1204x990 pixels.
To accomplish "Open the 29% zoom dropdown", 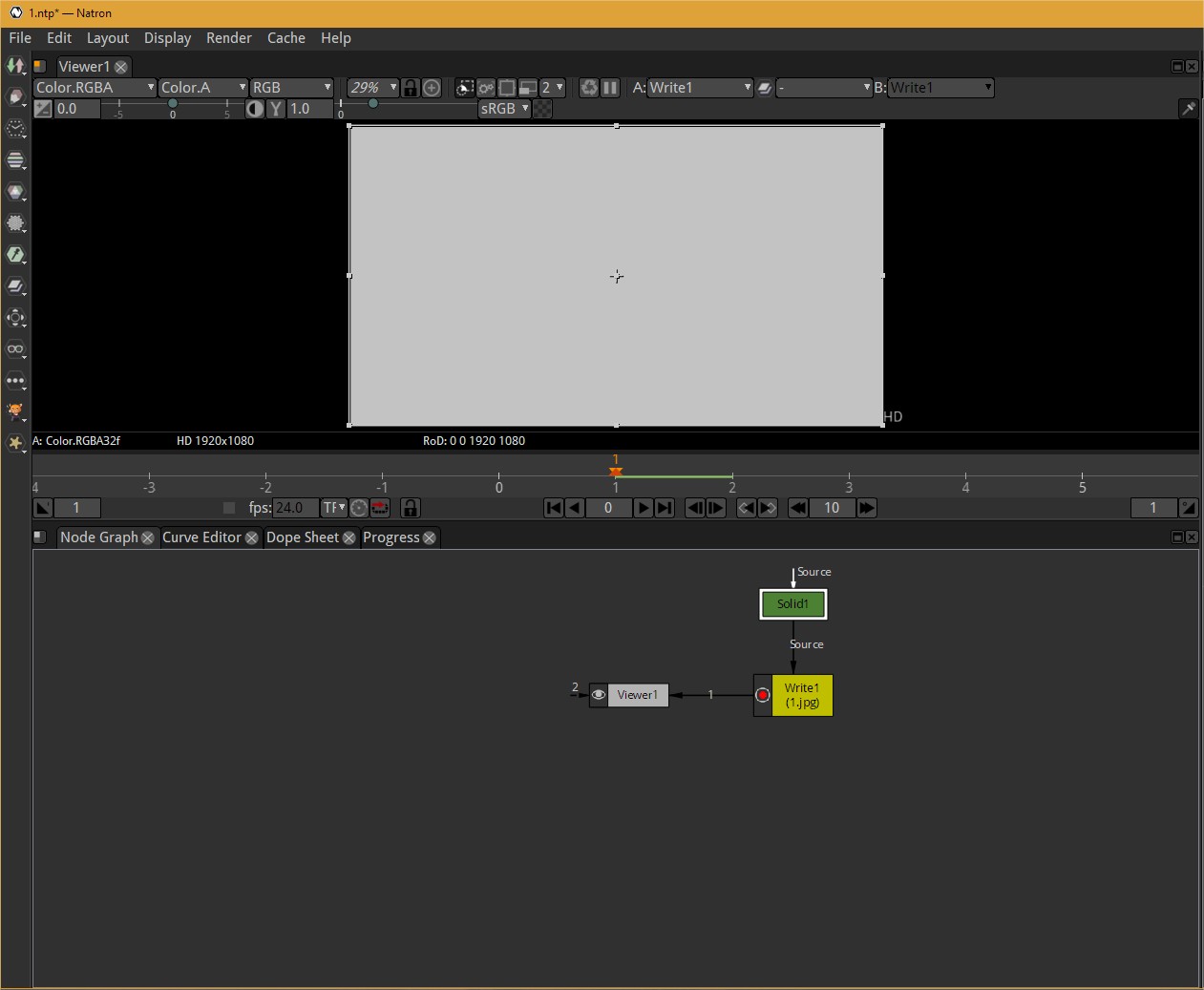I will point(372,88).
